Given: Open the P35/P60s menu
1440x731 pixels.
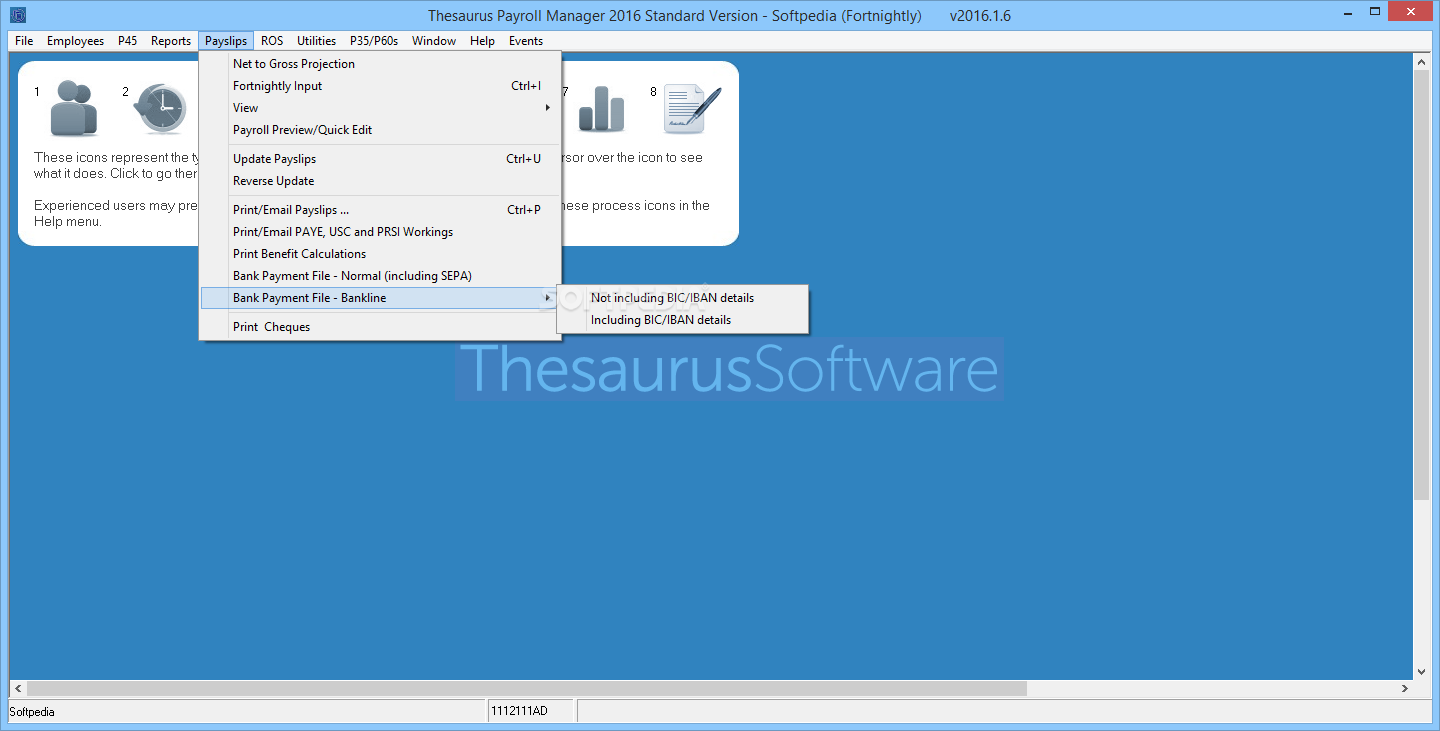Looking at the screenshot, I should click(374, 41).
